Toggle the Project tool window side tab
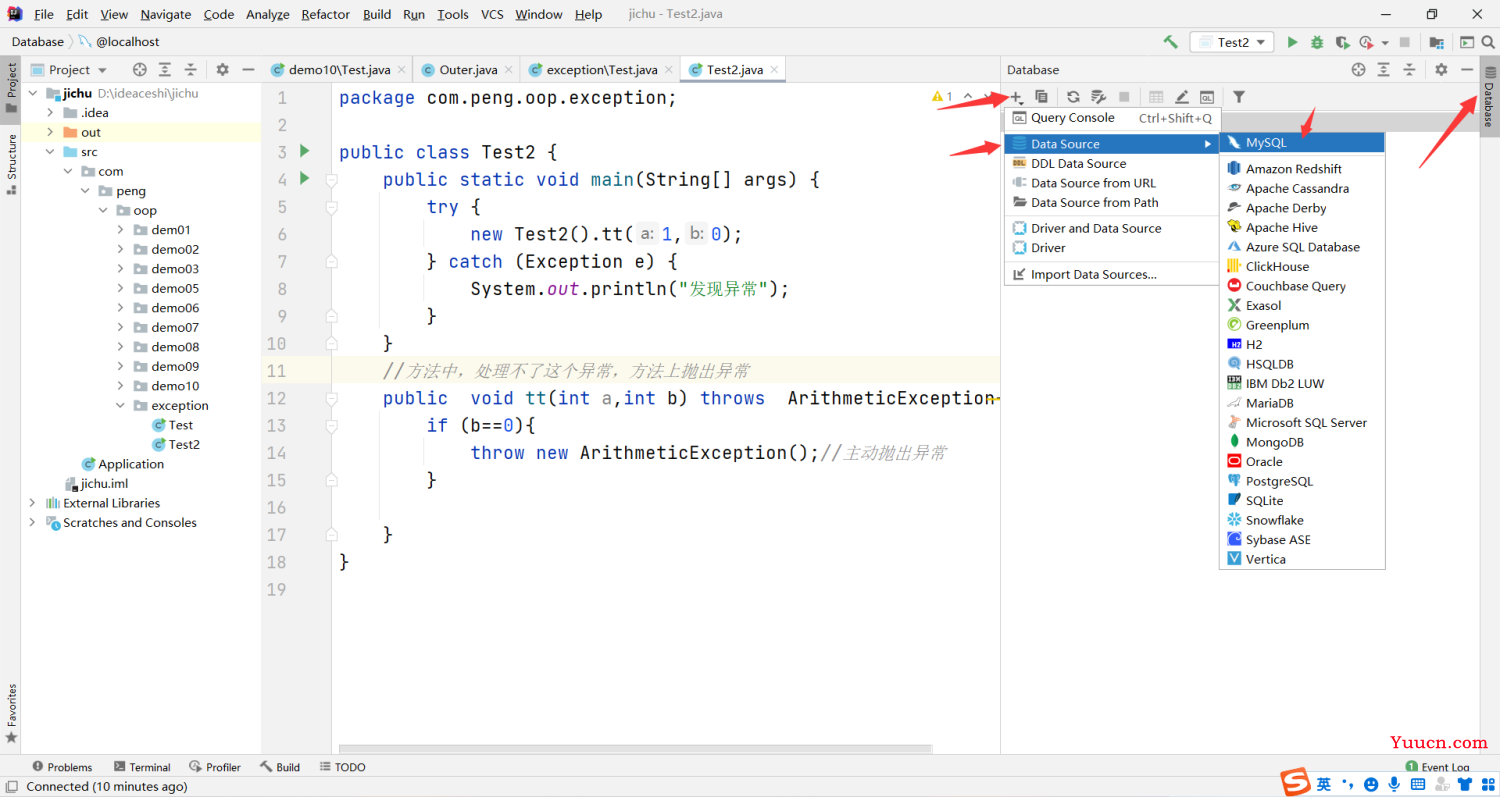The image size is (1500, 797). tap(11, 87)
